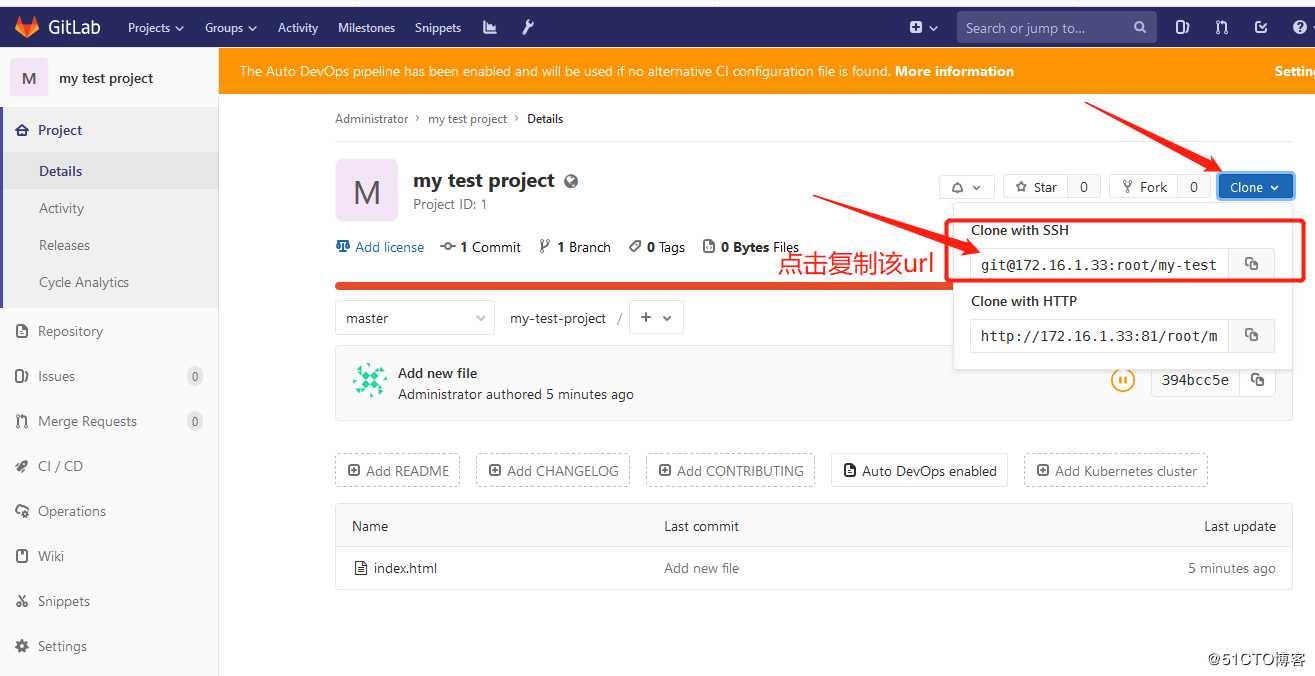Select Project in the sidebar

click(x=111, y=130)
